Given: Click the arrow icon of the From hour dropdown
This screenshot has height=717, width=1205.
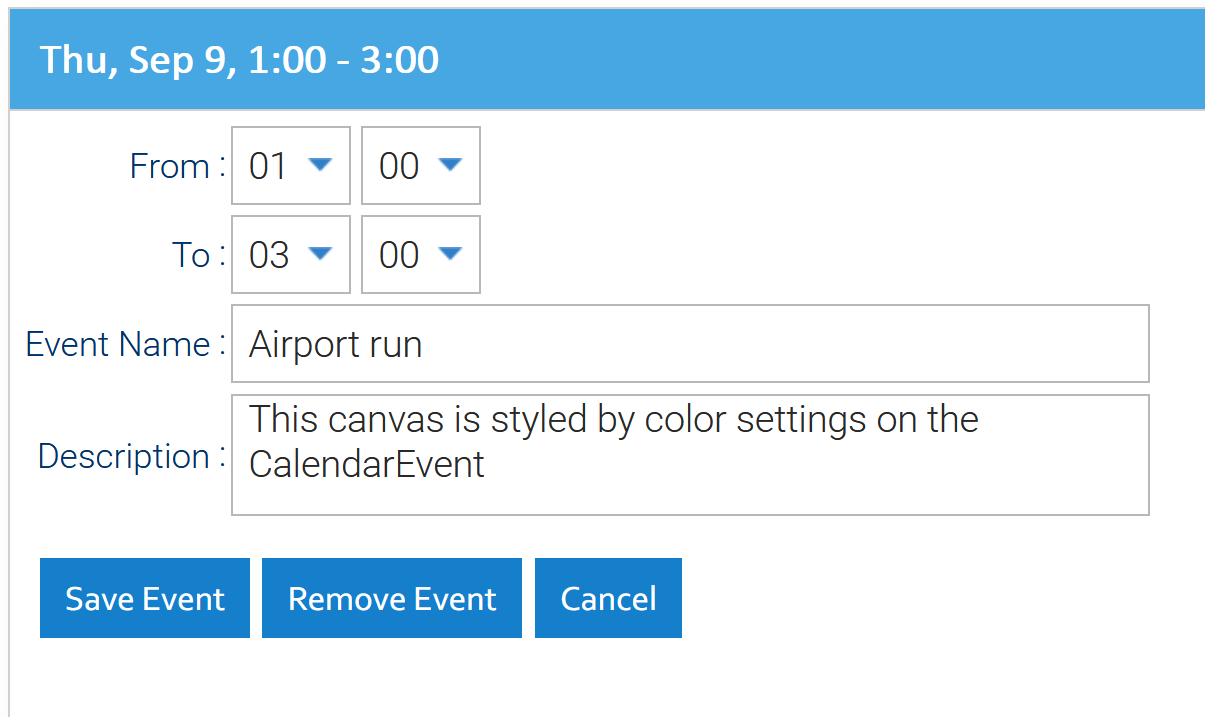Looking at the screenshot, I should tap(320, 164).
